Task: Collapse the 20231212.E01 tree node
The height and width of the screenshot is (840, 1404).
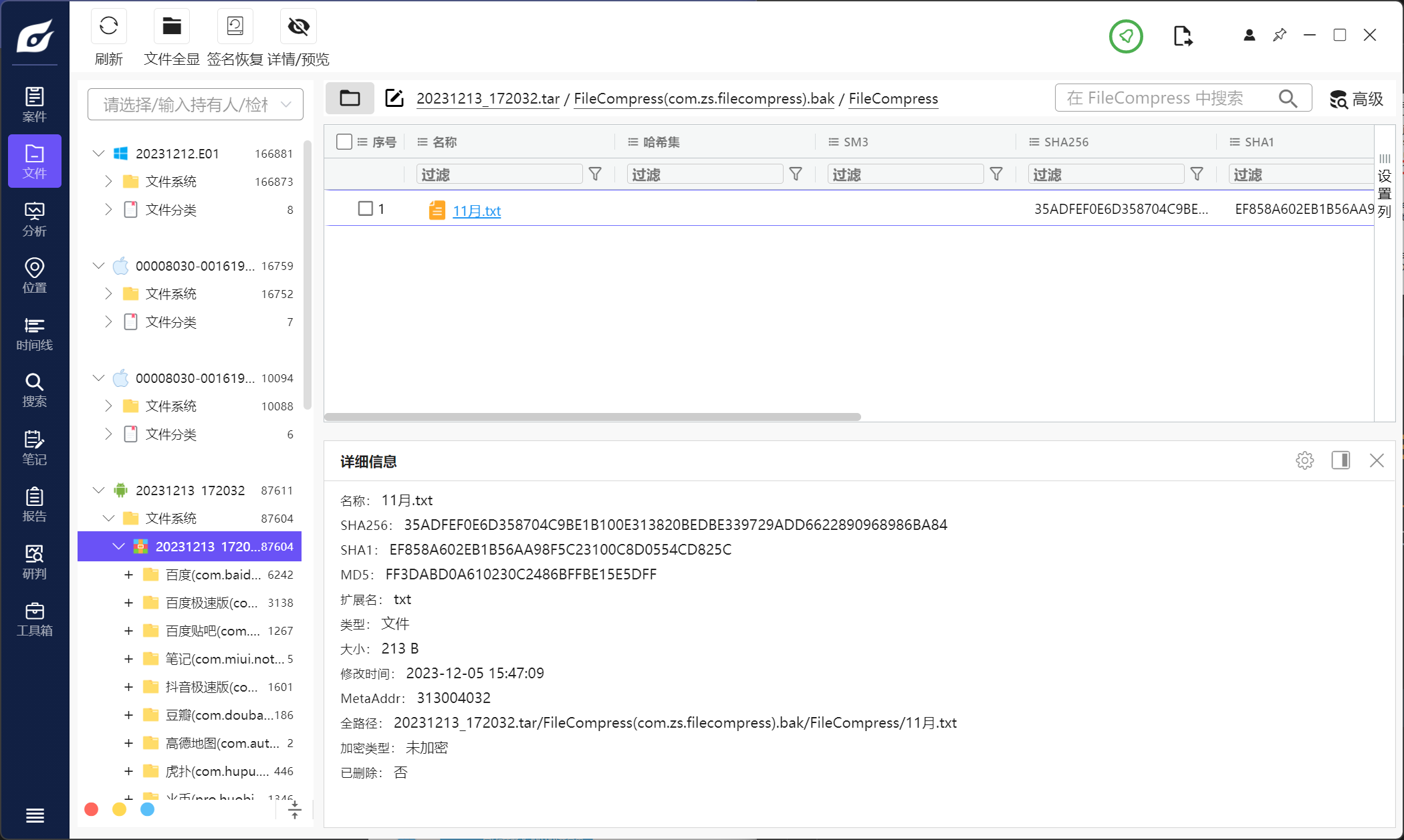Action: [x=98, y=154]
